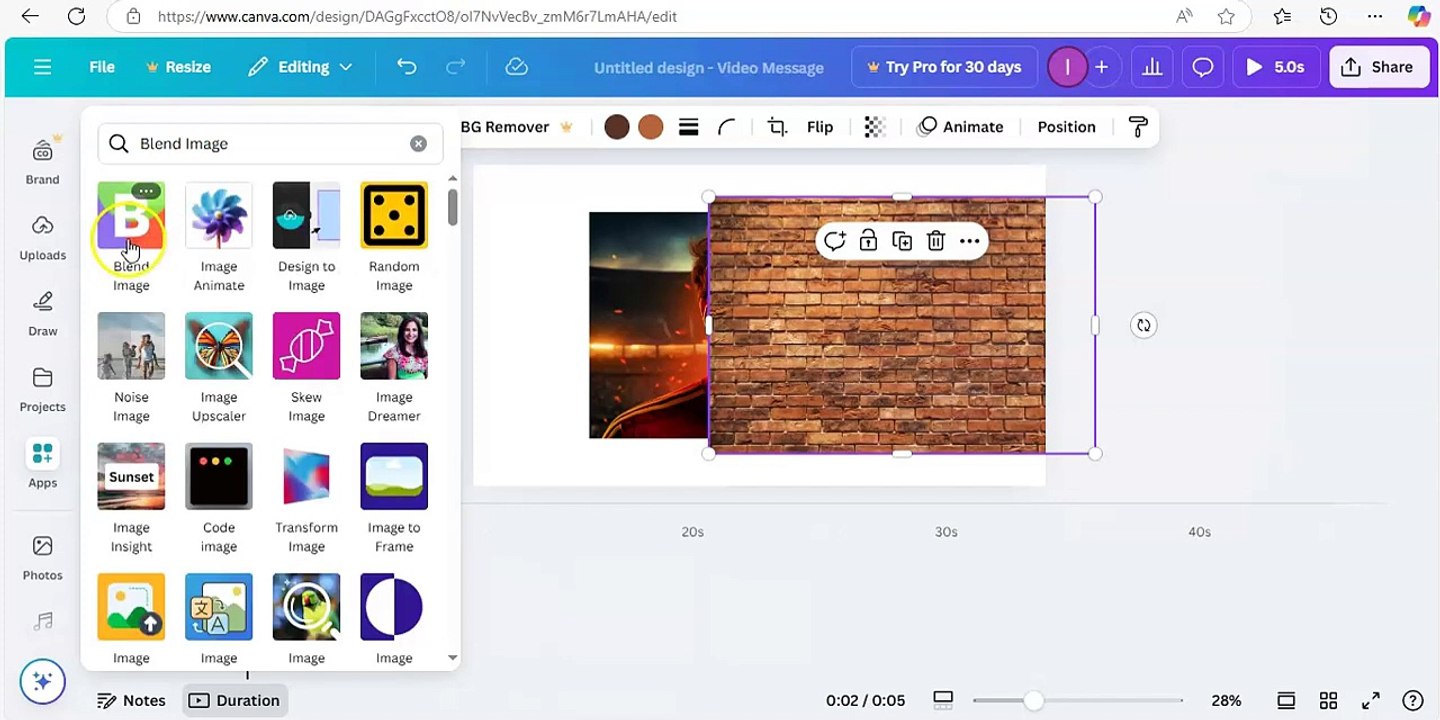The width and height of the screenshot is (1440, 720).
Task: Open the Animate options
Action: click(961, 127)
